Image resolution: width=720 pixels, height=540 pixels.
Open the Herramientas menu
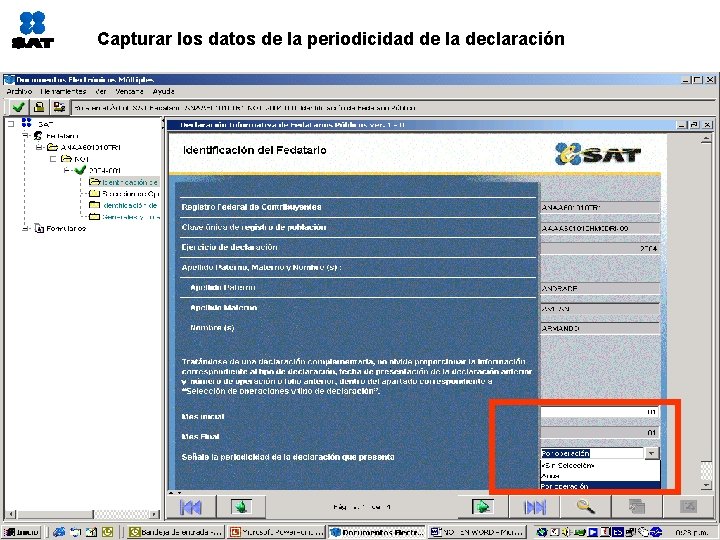63,91
